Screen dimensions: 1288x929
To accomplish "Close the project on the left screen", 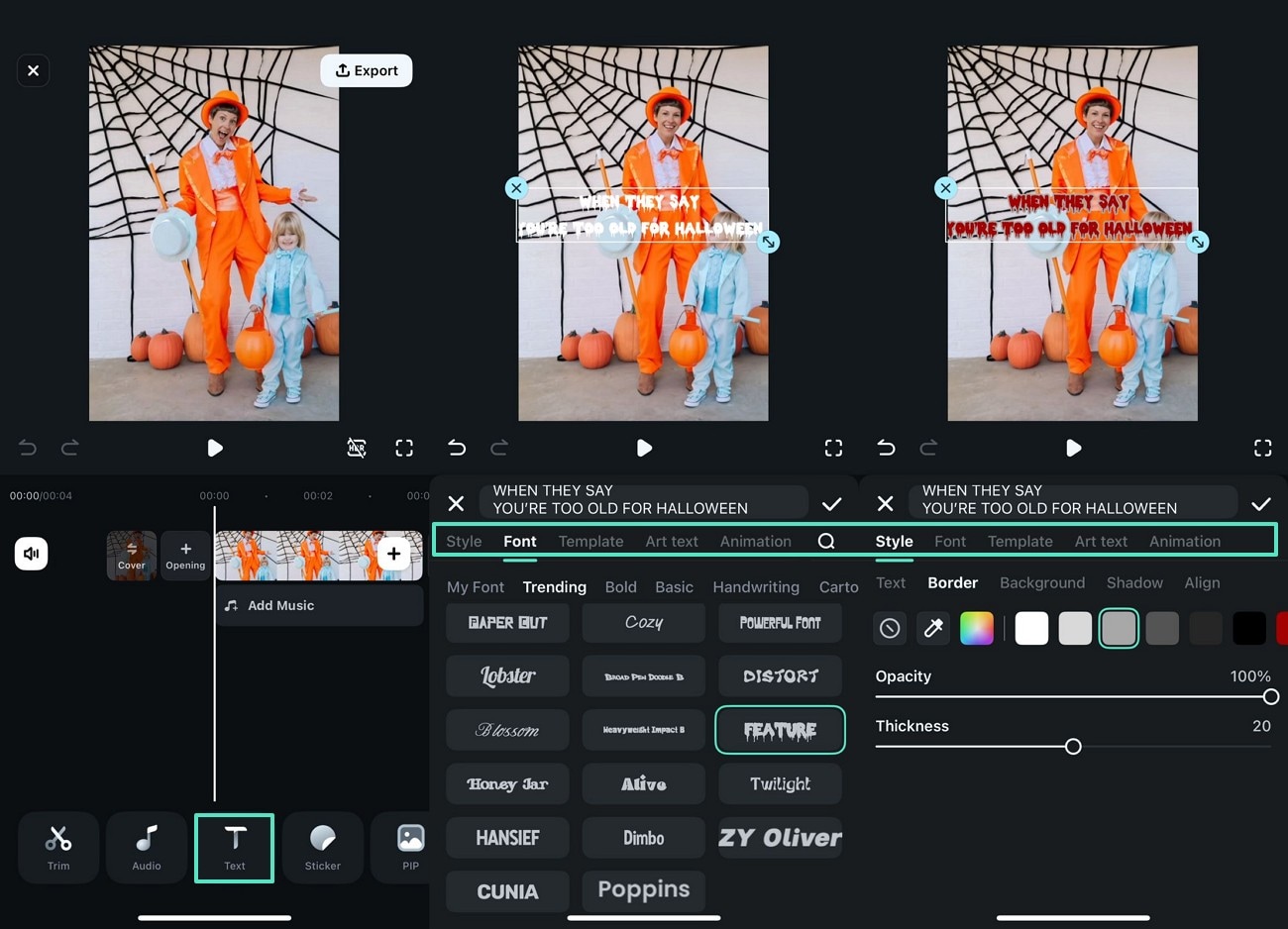I will click(x=34, y=70).
